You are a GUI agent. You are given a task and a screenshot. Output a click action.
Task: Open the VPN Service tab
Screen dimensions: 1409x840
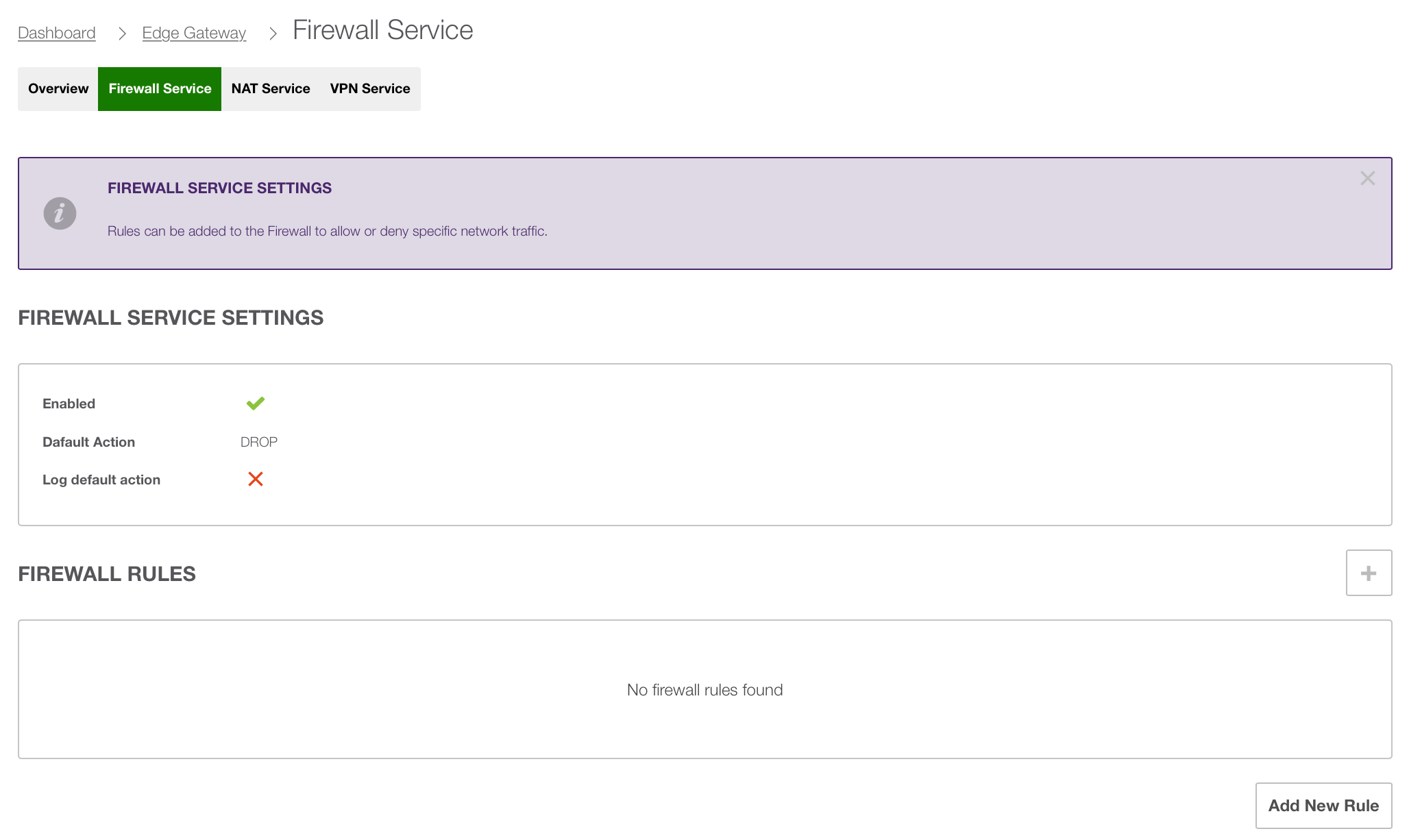click(369, 88)
